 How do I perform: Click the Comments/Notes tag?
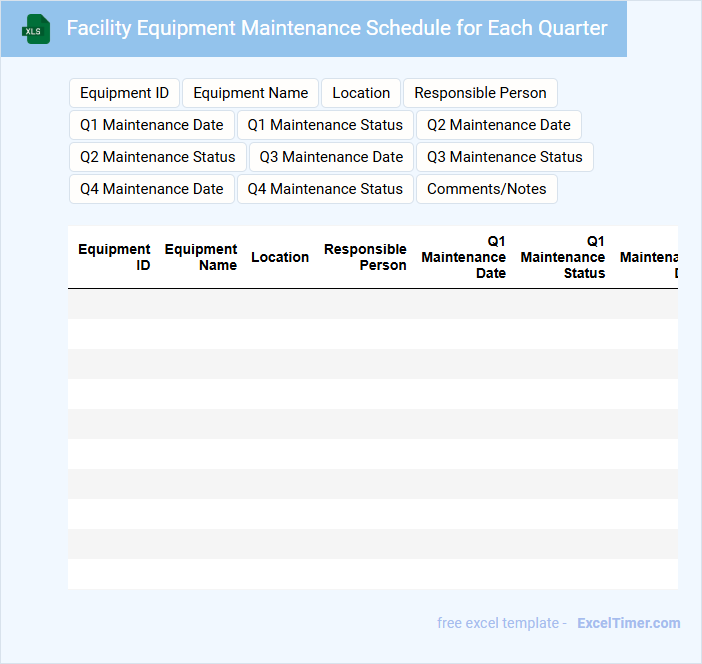tap(487, 189)
